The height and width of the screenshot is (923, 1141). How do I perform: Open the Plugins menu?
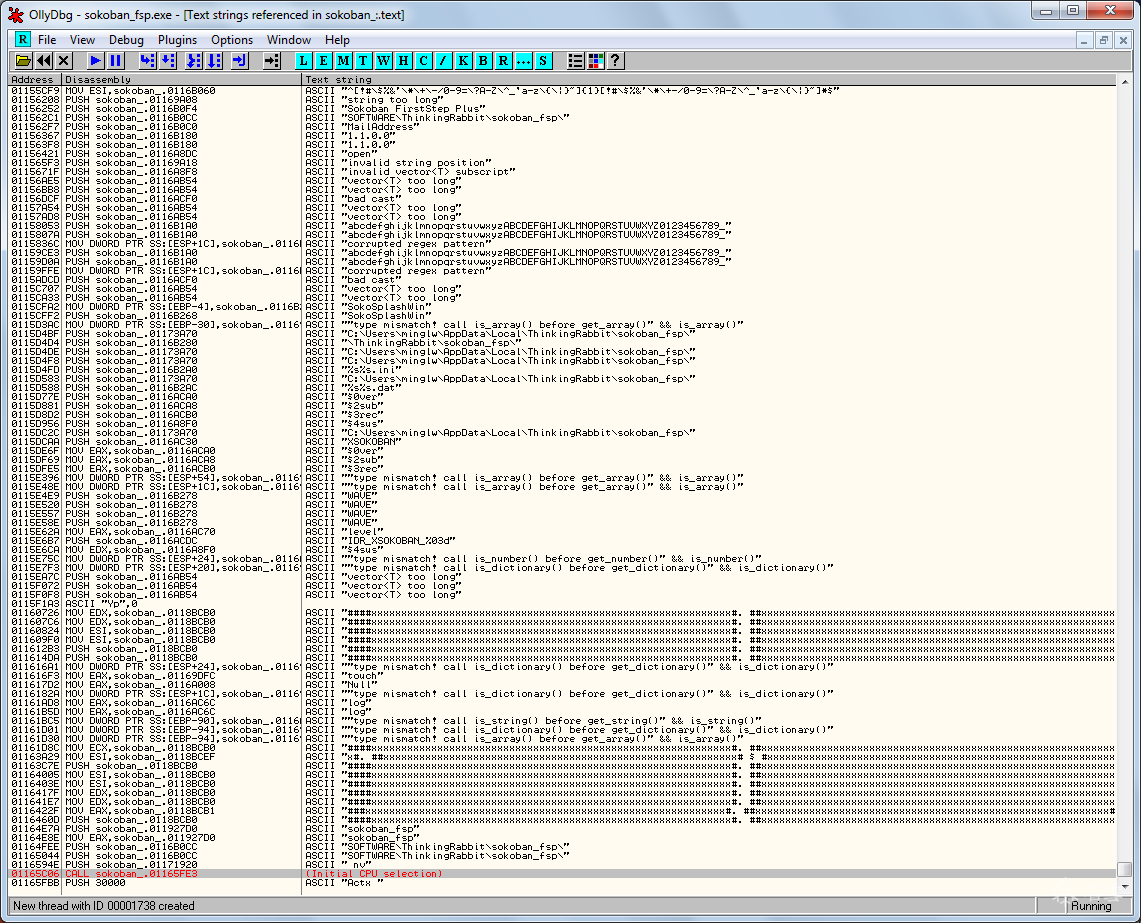pos(178,40)
